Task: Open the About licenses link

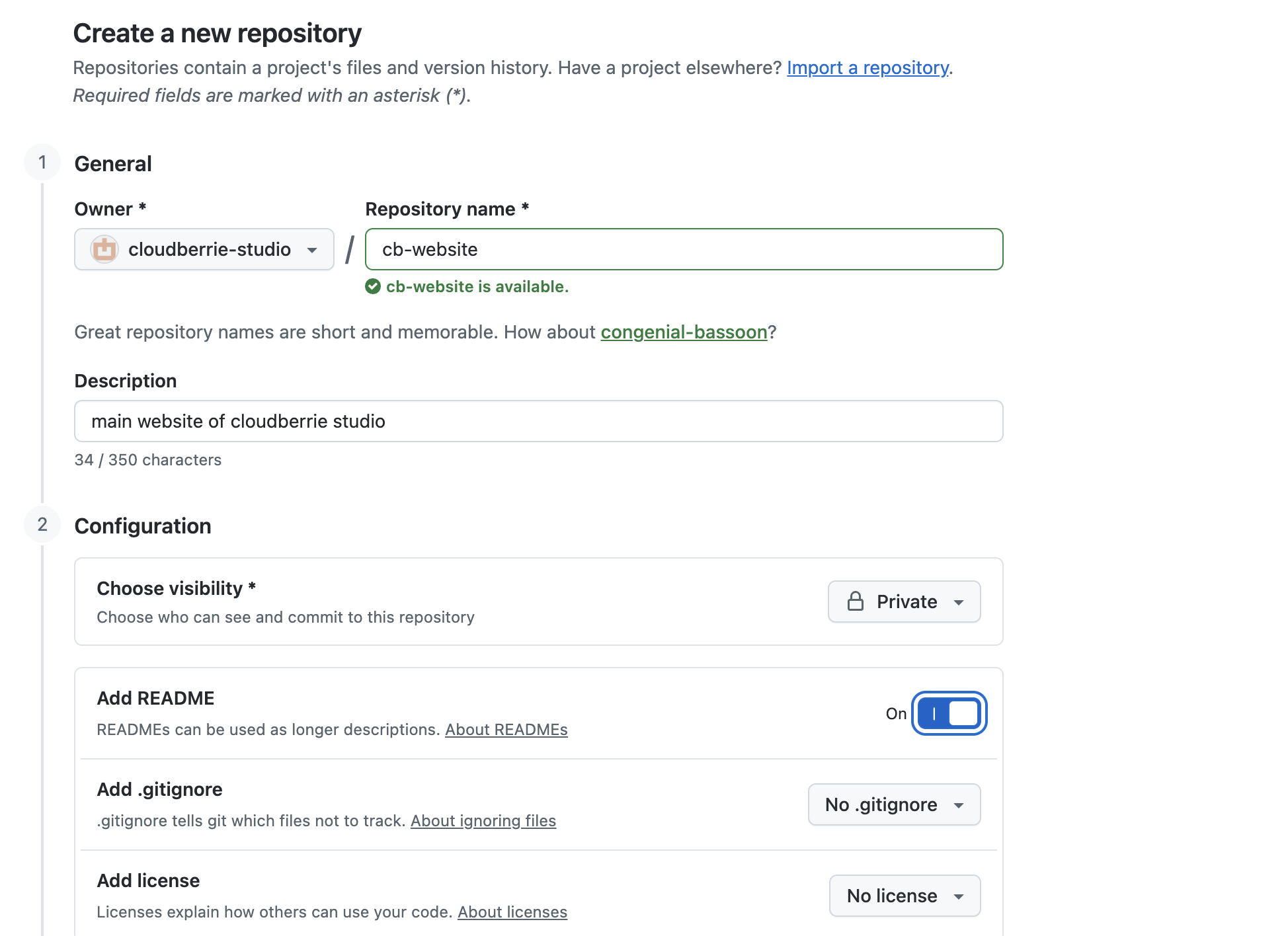Action: click(512, 912)
